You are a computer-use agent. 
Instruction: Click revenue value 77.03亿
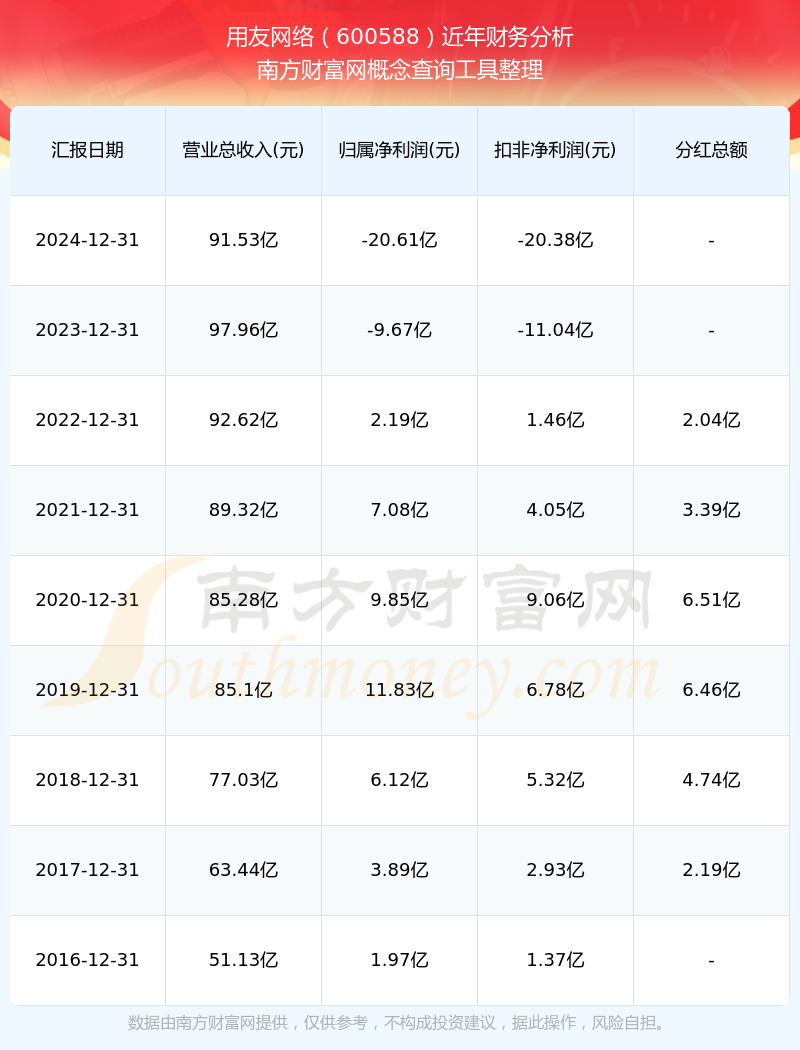(x=243, y=780)
